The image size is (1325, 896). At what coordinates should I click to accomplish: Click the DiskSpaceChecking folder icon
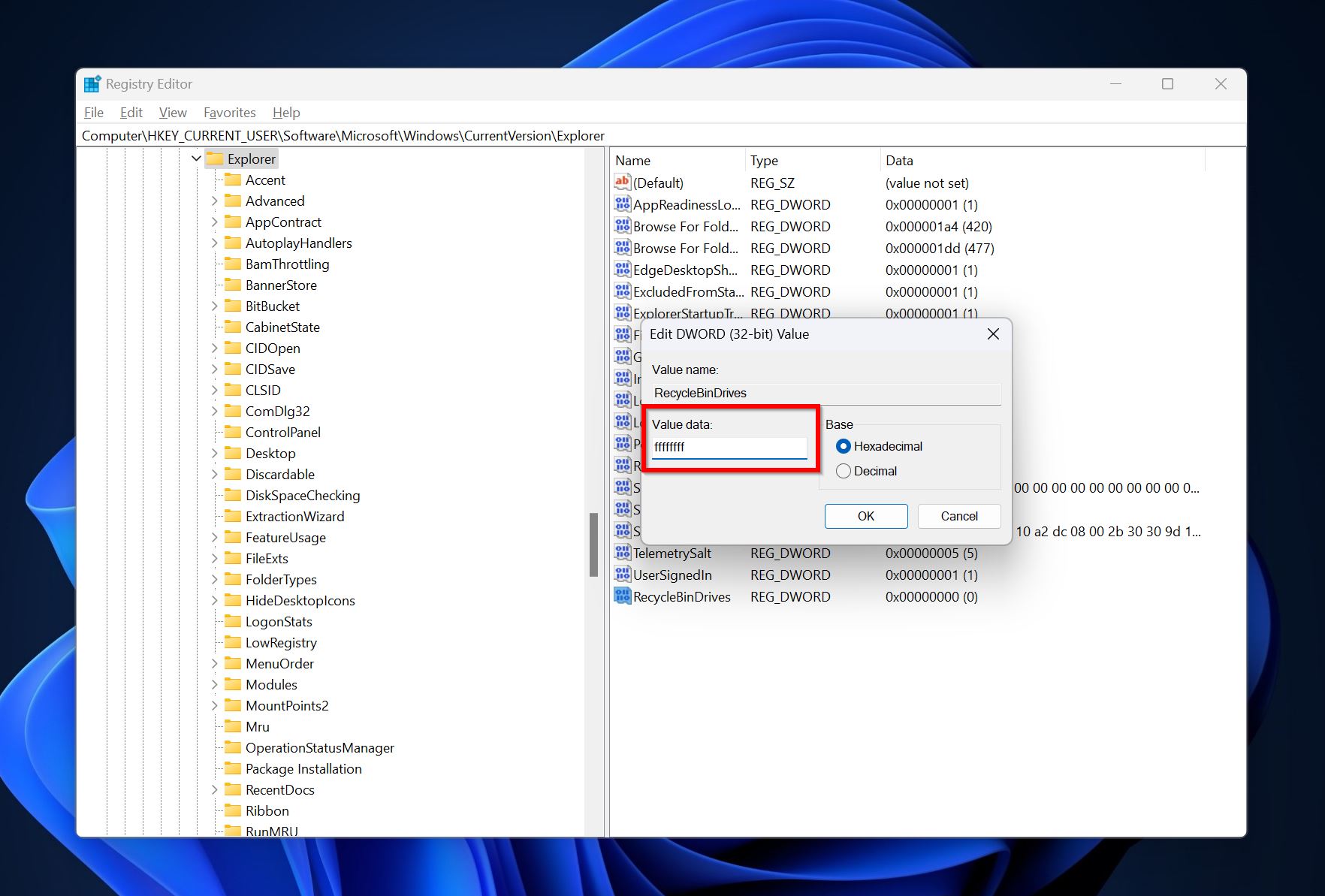click(233, 495)
